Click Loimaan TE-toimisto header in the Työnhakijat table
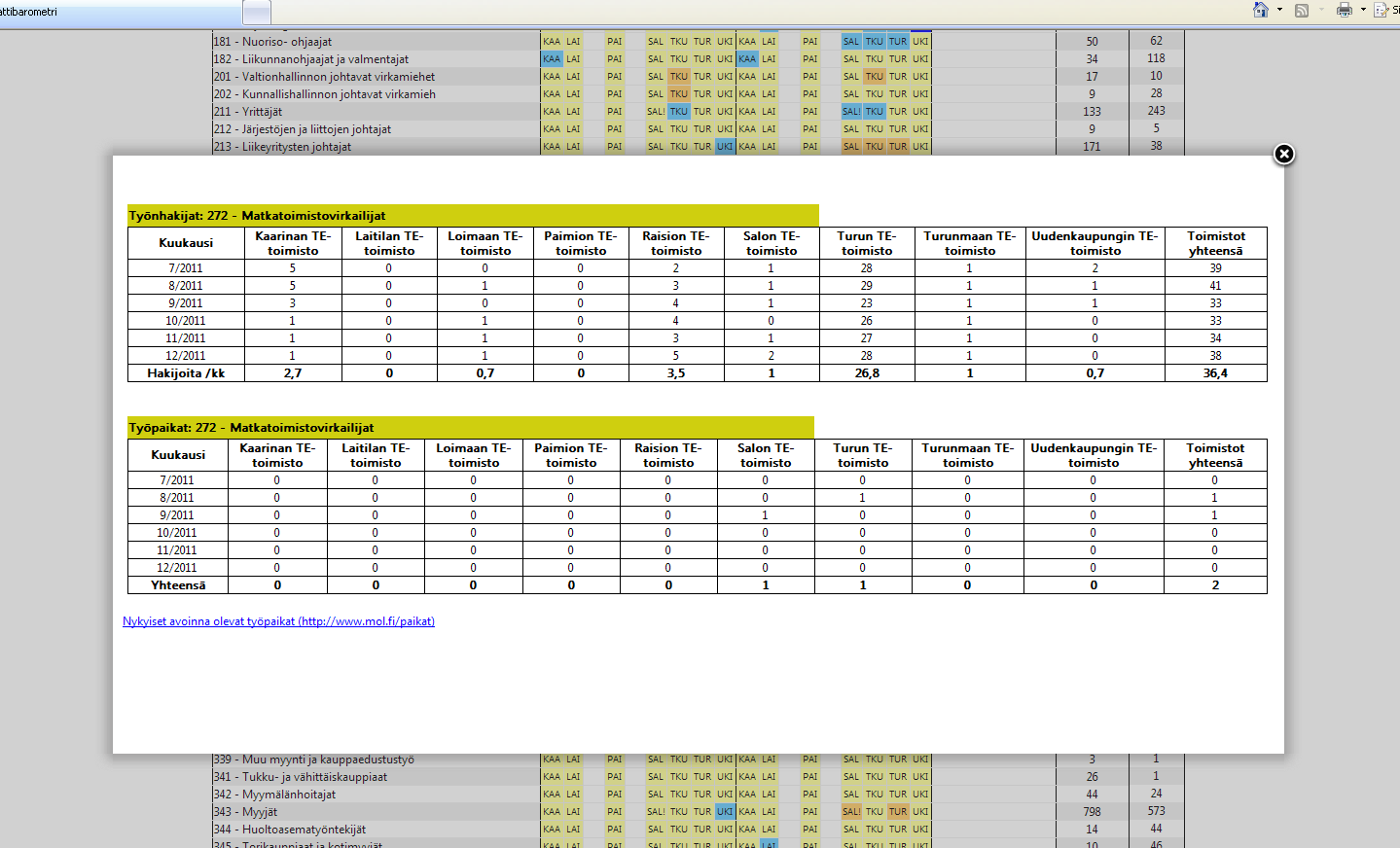 (x=485, y=243)
